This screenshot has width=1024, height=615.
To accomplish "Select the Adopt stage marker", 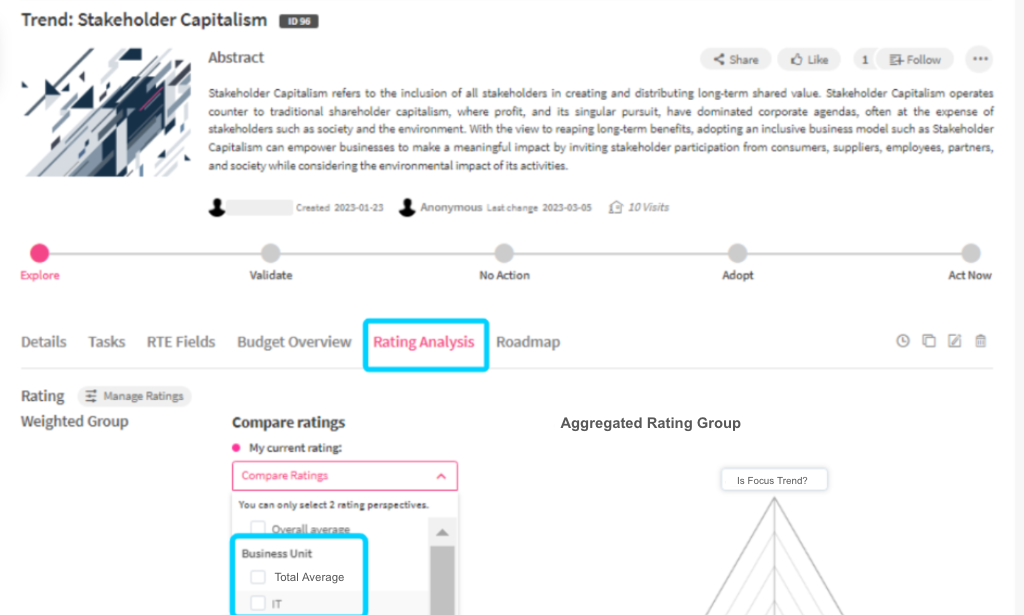I will [x=737, y=254].
